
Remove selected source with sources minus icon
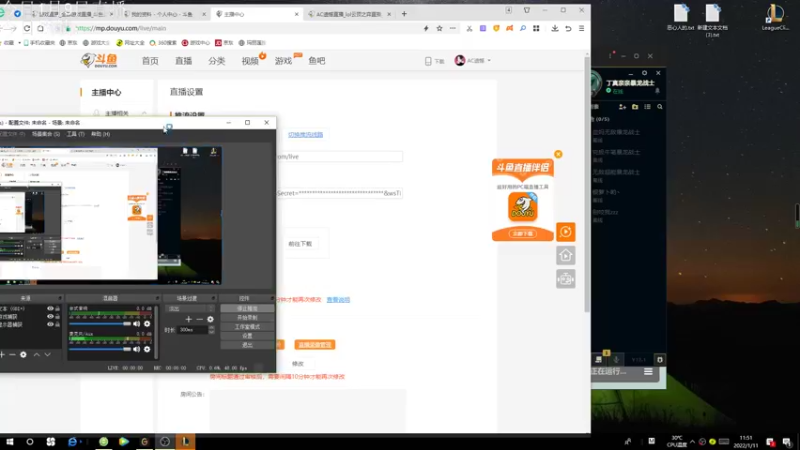pyautogui.click(x=12, y=355)
